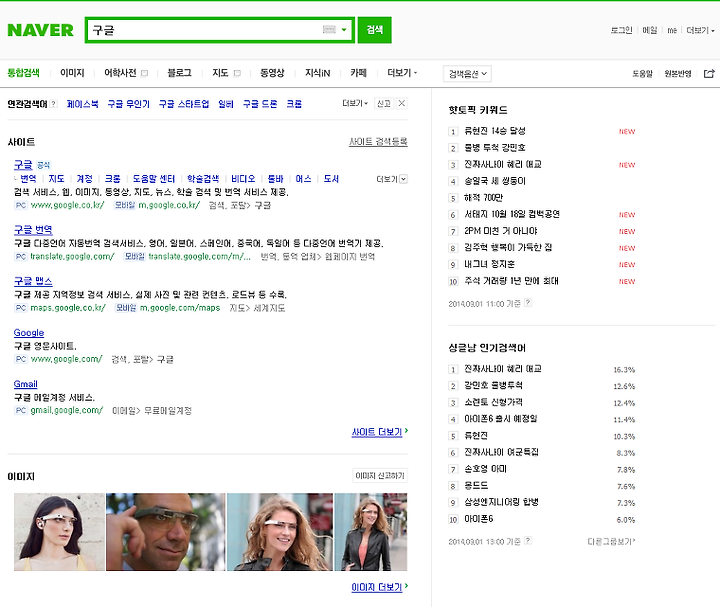Screen dimensions: 720x607
Task: Click the PC icon before gmail.google.com
Action: pyautogui.click(x=21, y=410)
